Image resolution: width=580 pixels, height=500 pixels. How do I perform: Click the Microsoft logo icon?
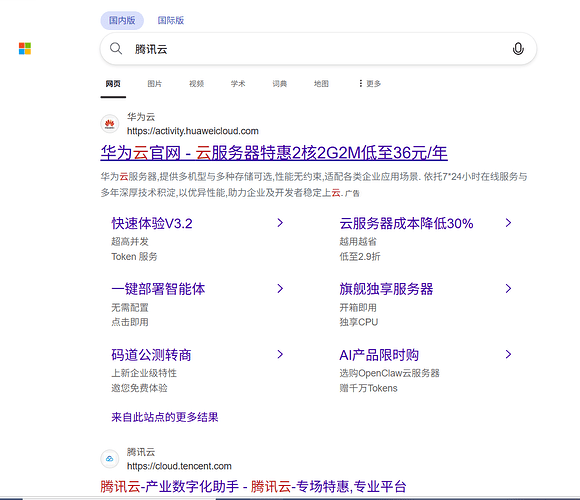coord(25,48)
